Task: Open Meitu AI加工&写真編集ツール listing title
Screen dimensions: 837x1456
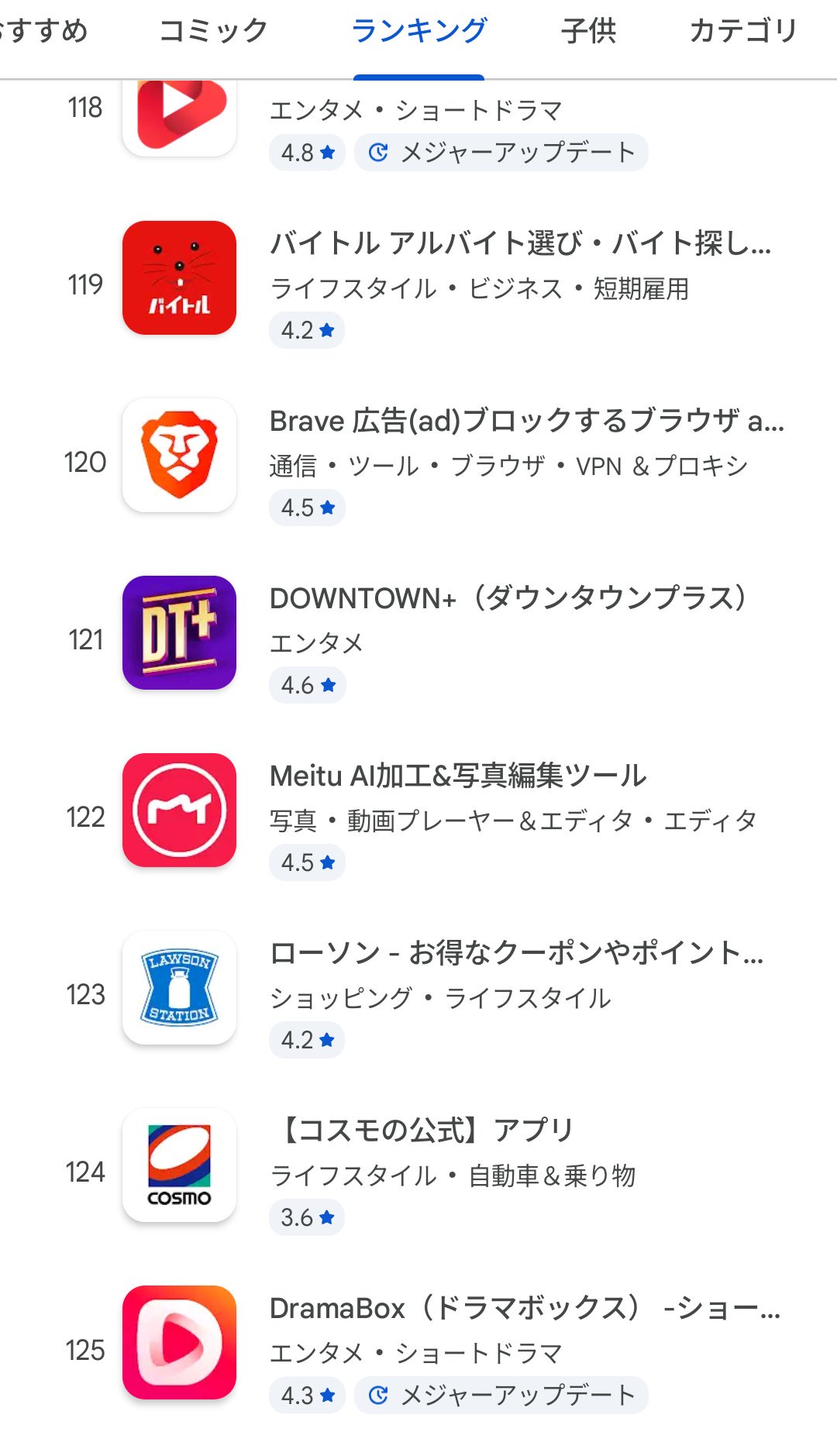Action: point(457,776)
